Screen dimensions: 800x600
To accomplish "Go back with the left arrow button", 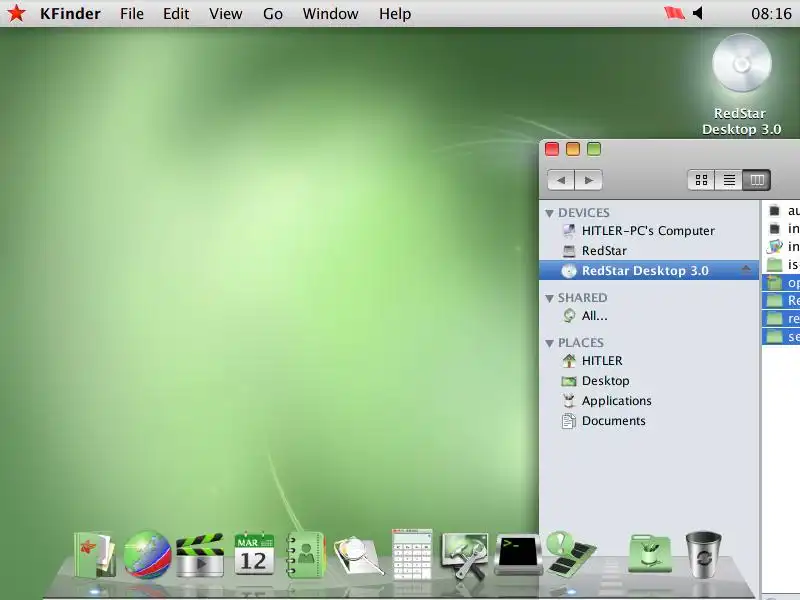I will point(561,180).
